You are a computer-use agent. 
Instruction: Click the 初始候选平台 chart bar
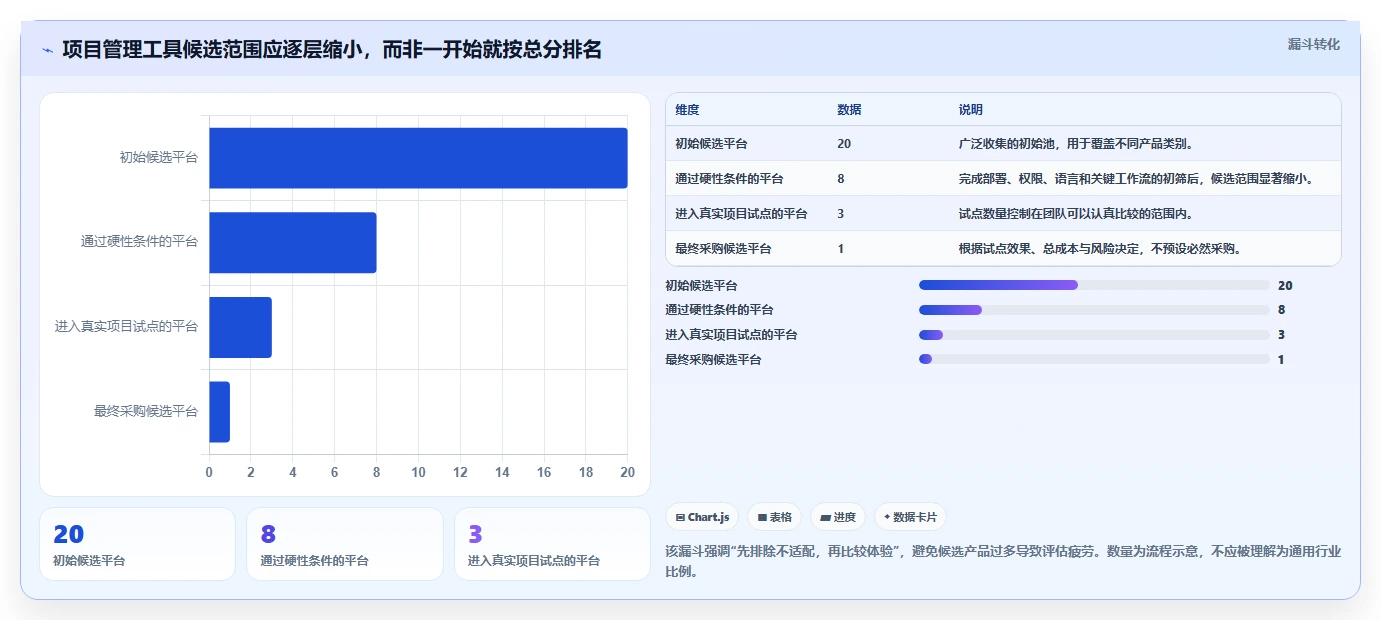click(x=418, y=158)
